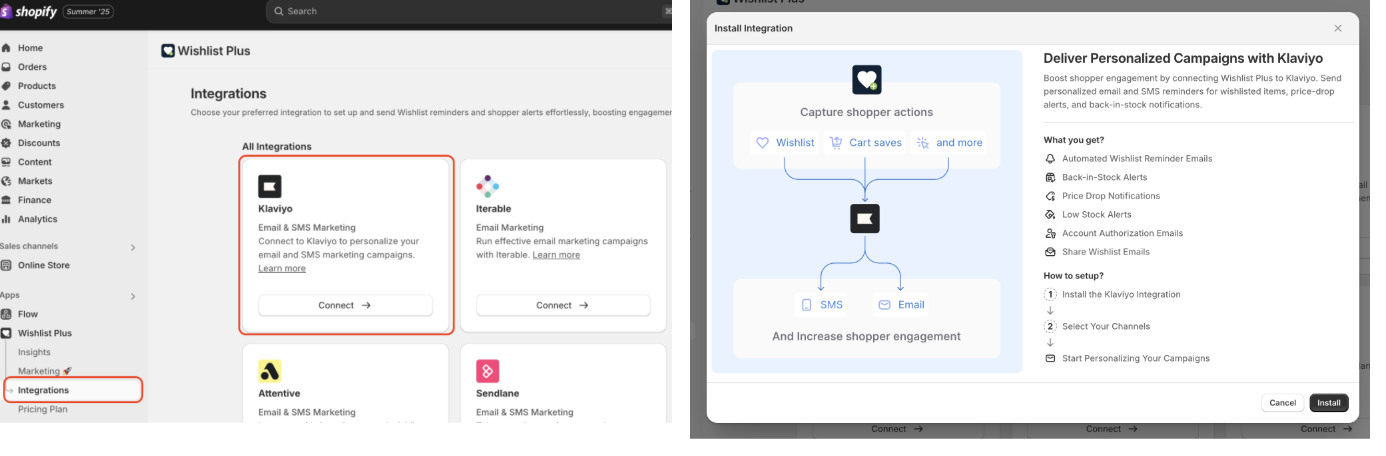Expand the Apps section chevron
This screenshot has width=1386, height=456.
[133, 296]
